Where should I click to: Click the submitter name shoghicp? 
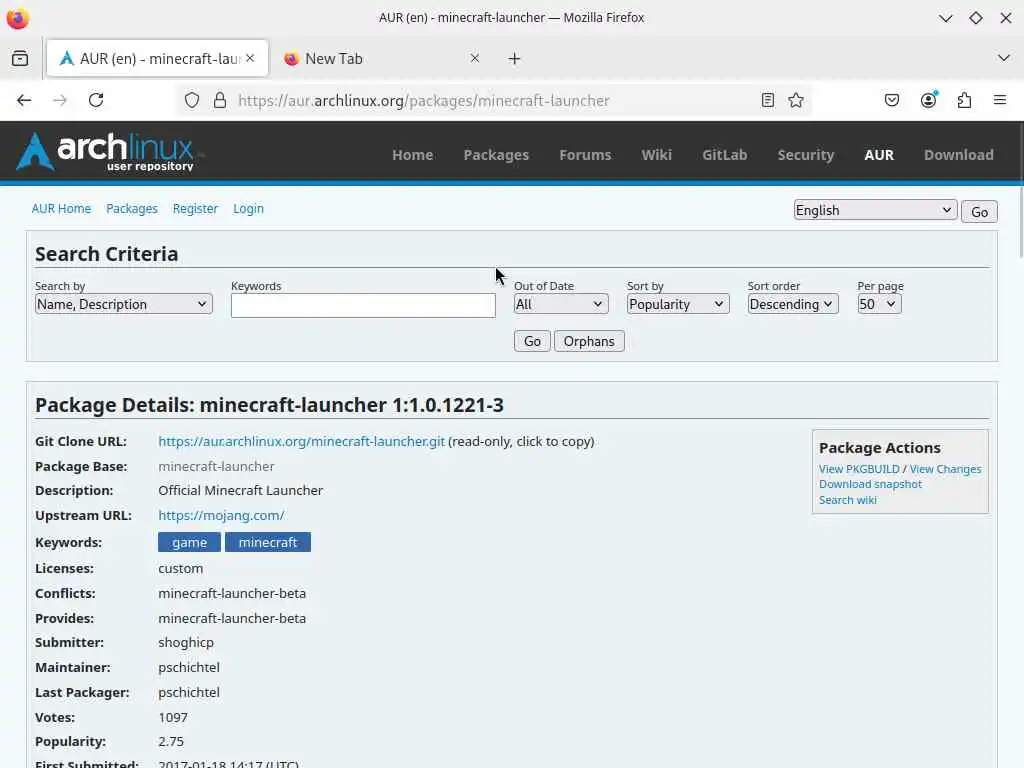pos(185,643)
